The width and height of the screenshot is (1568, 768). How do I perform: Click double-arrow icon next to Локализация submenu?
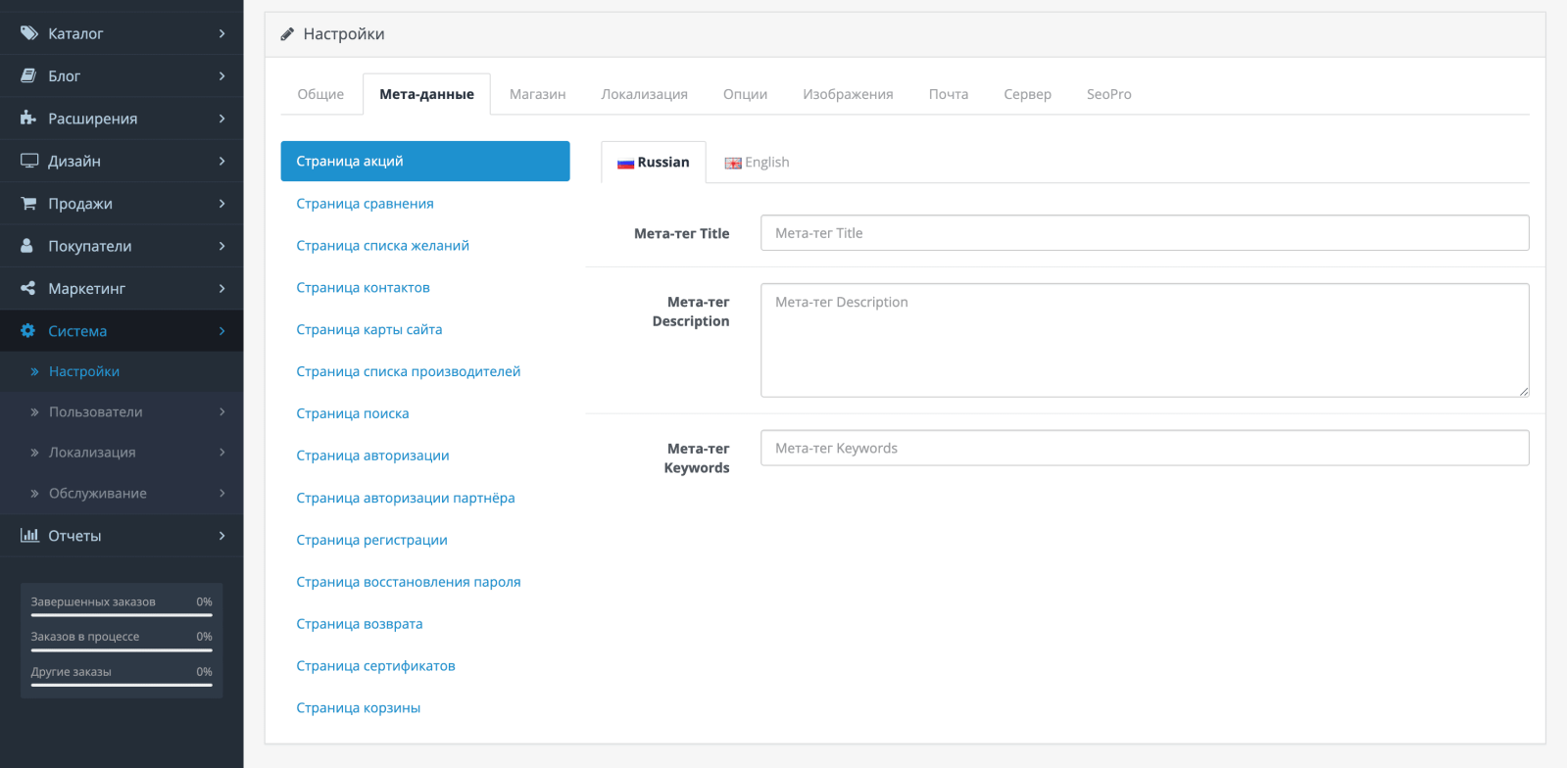click(x=34, y=453)
